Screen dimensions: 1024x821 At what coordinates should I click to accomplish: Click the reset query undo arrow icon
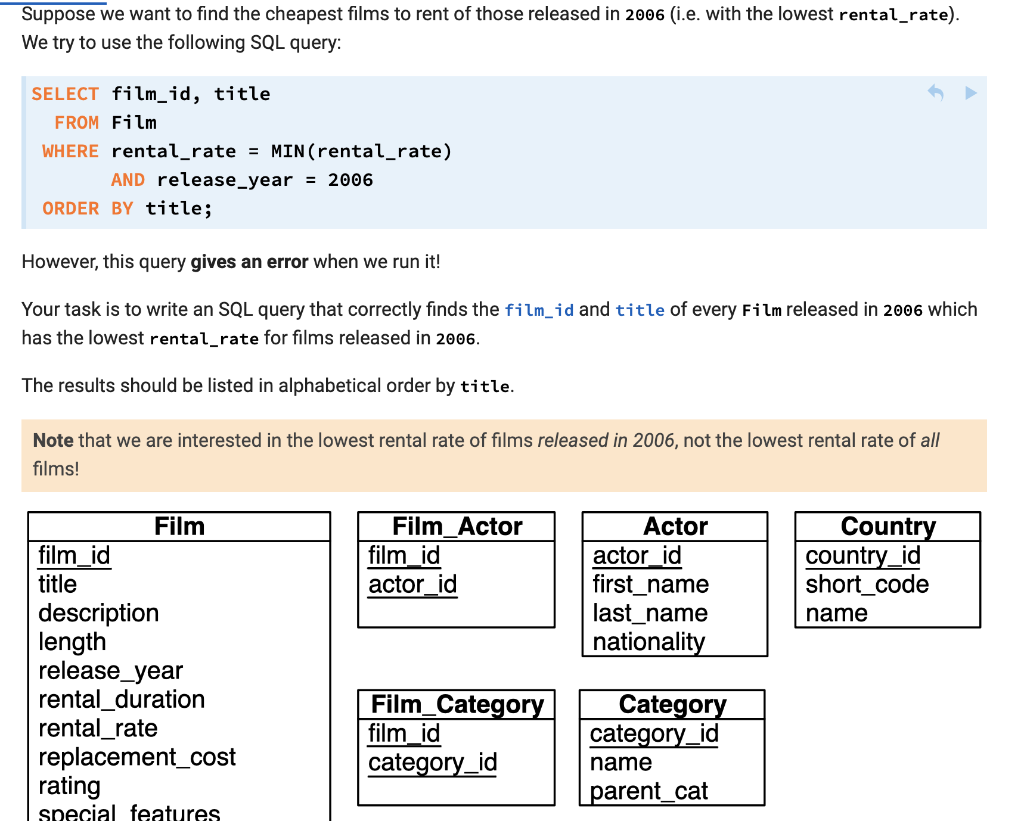(x=934, y=92)
